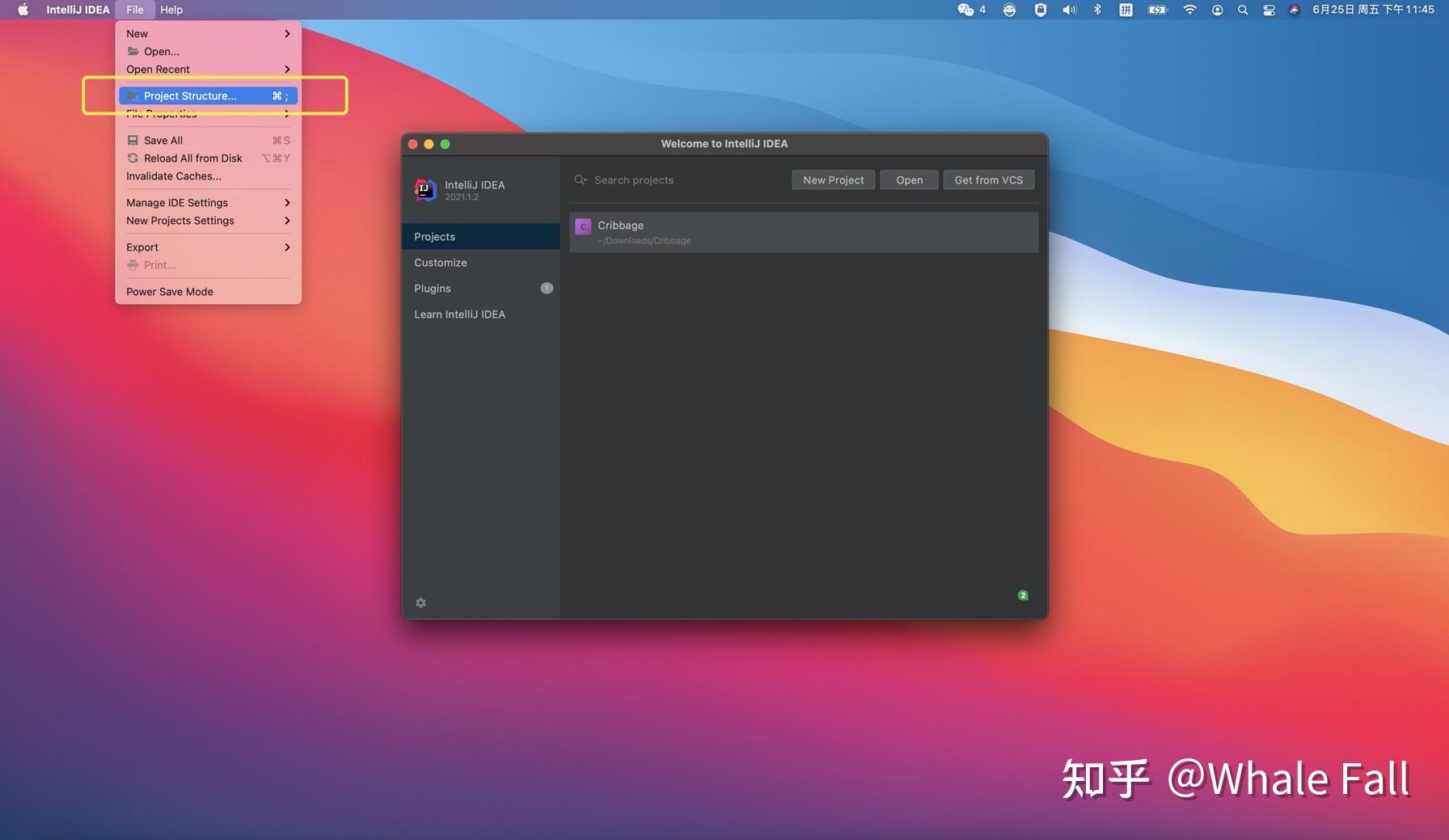Click the Reload All from Disk refresh icon
Viewport: 1449px width, 840px height.
[x=133, y=158]
